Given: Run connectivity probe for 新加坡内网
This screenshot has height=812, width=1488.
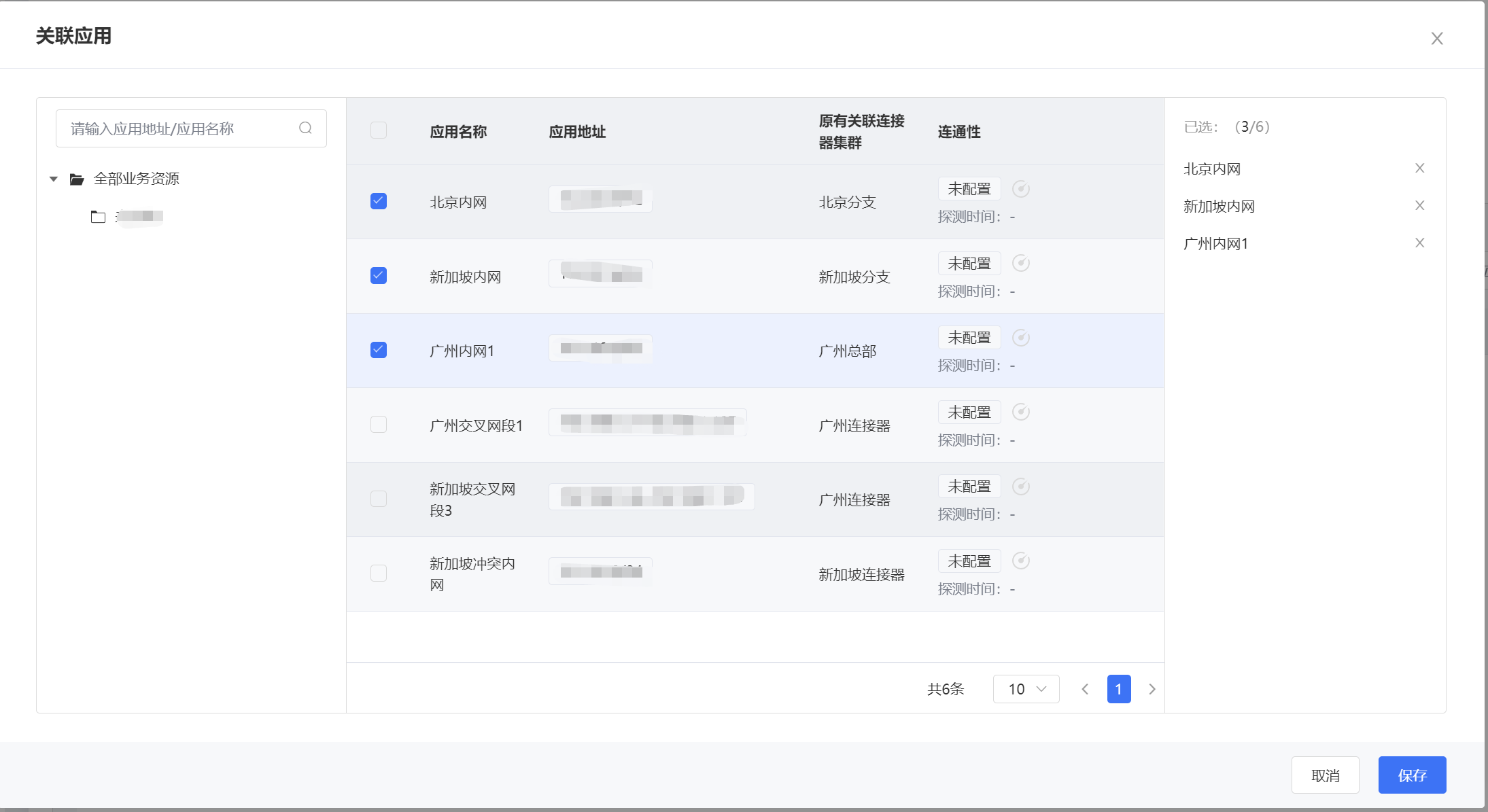Looking at the screenshot, I should 1020,263.
